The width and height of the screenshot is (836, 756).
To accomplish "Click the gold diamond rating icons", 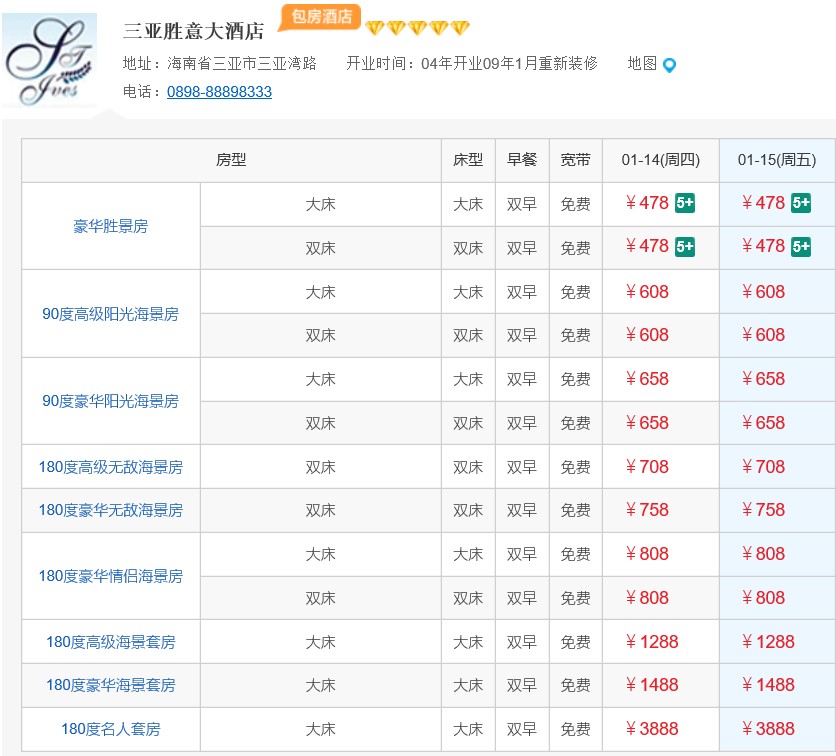I will click(417, 28).
